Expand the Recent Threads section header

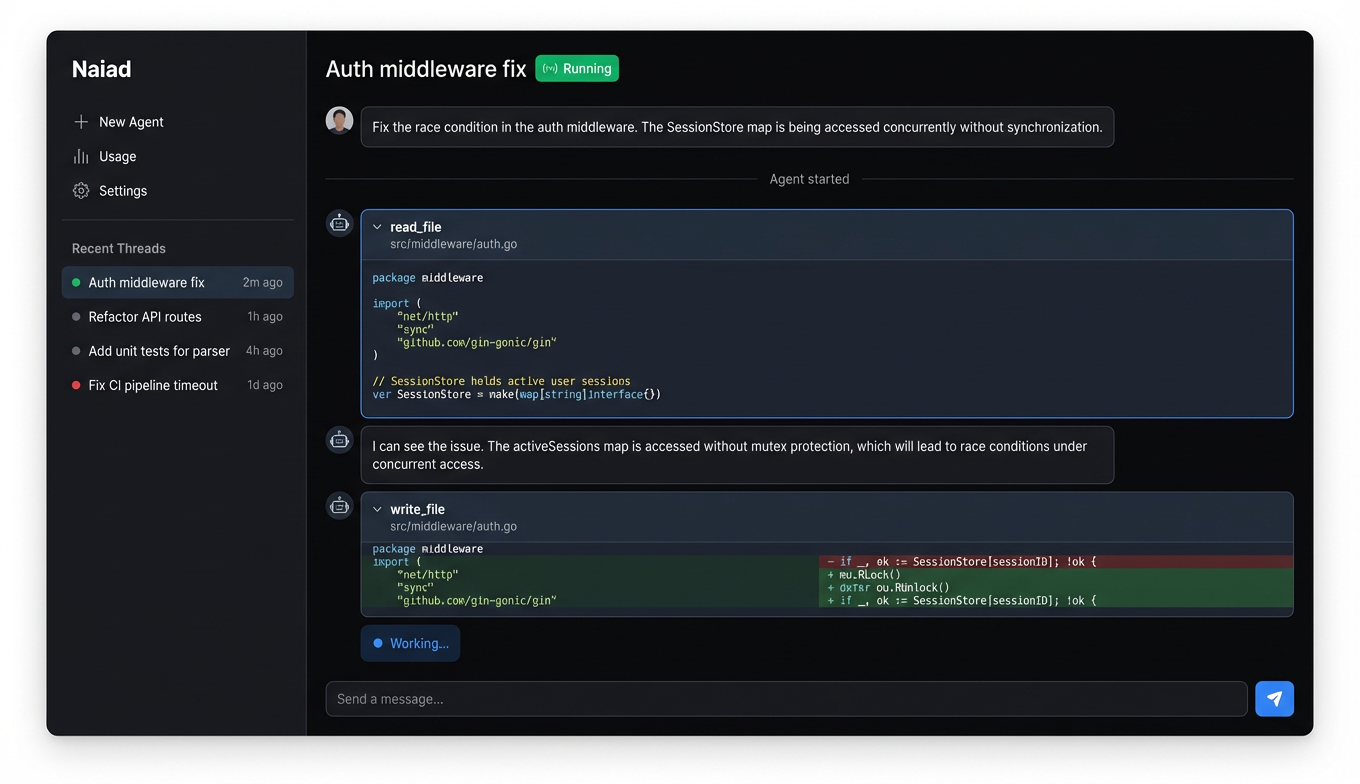[x=118, y=248]
